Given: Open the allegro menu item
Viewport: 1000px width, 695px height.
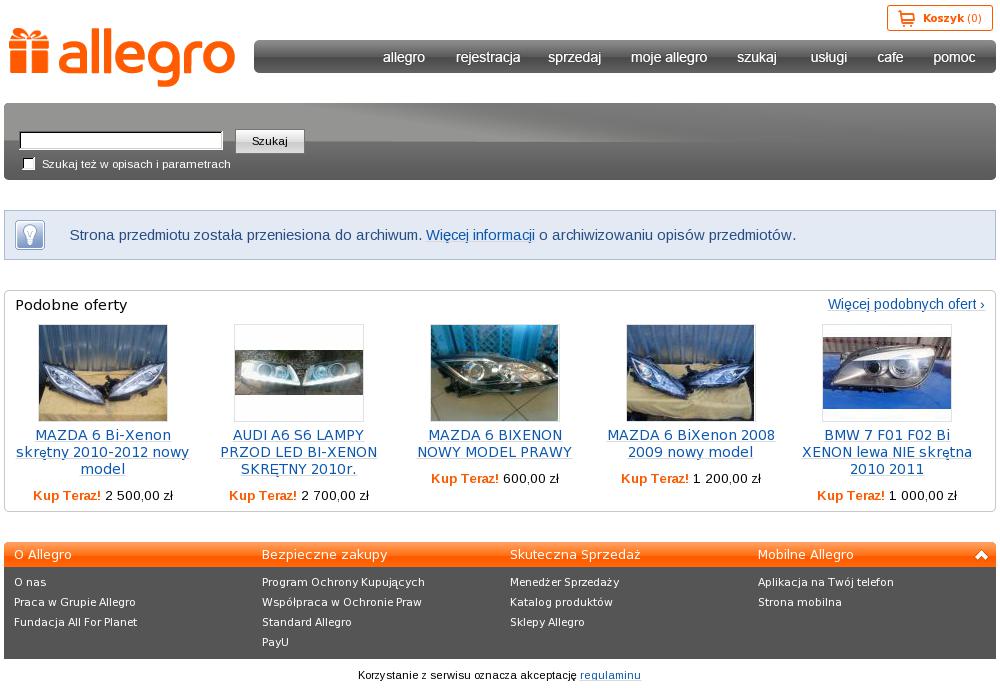Looking at the screenshot, I should 404,57.
